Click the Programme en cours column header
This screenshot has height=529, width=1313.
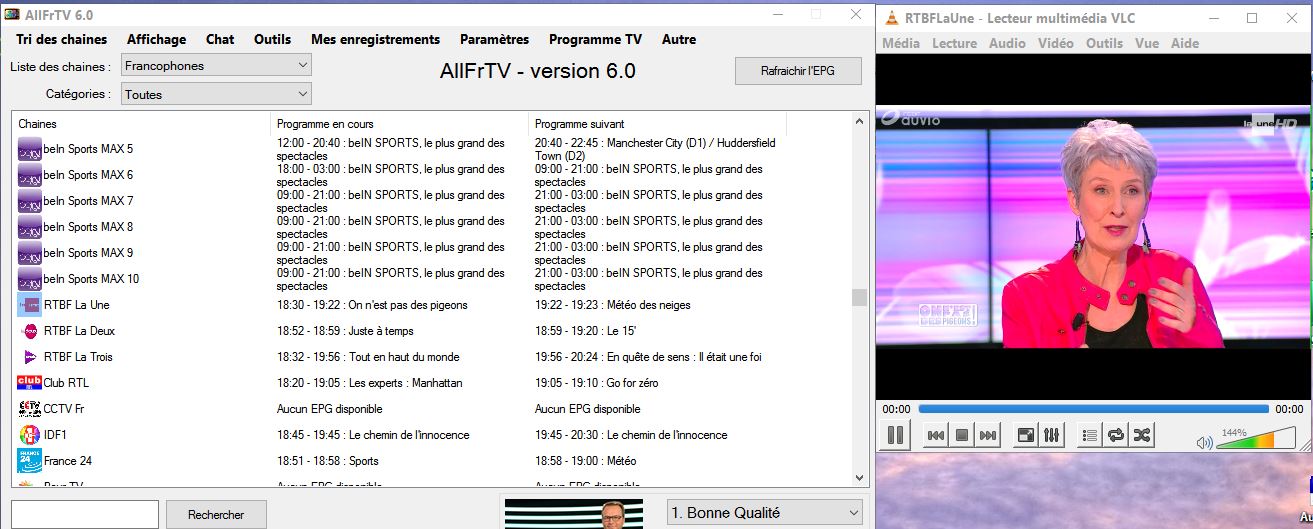pos(399,124)
